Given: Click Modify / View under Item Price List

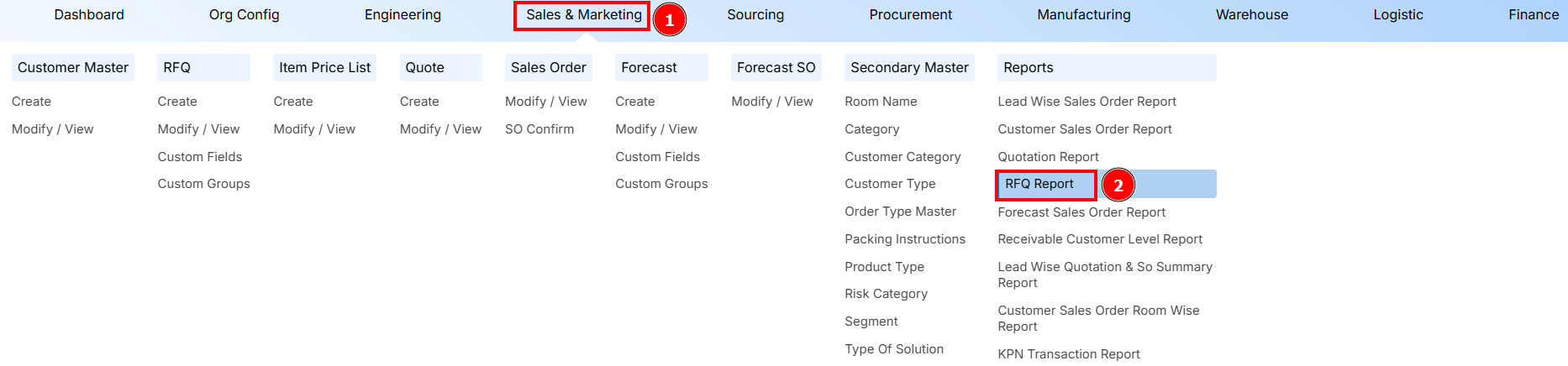Looking at the screenshot, I should [314, 129].
